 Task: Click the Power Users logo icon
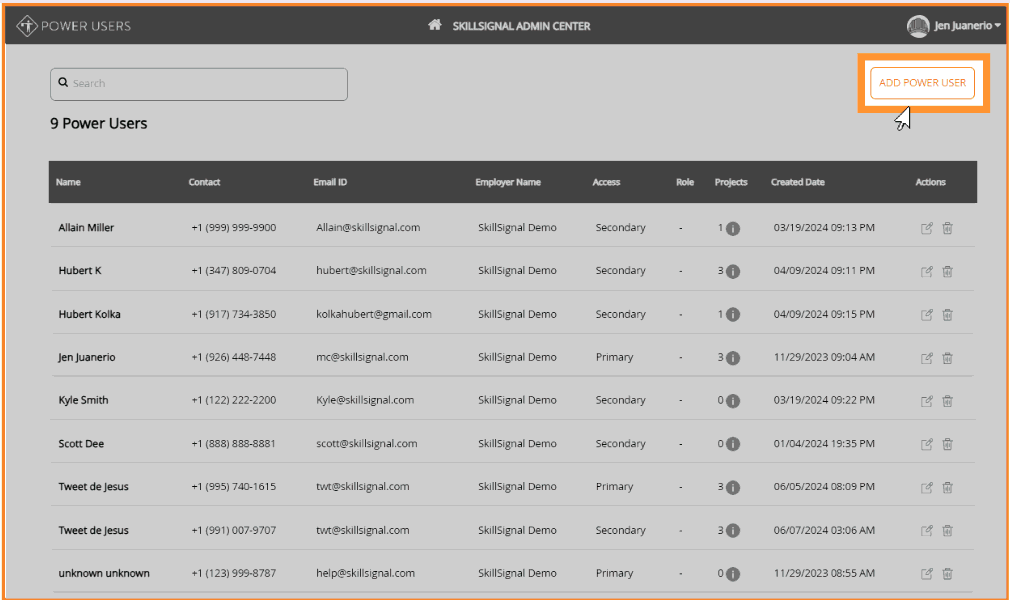point(26,26)
